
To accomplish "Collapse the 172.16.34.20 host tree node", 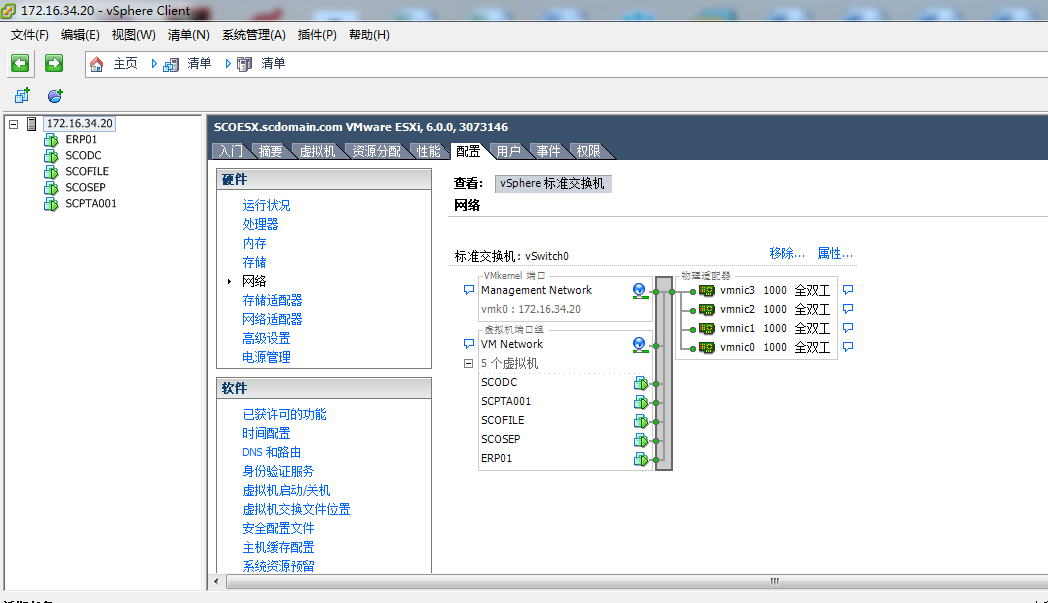I will [13, 124].
